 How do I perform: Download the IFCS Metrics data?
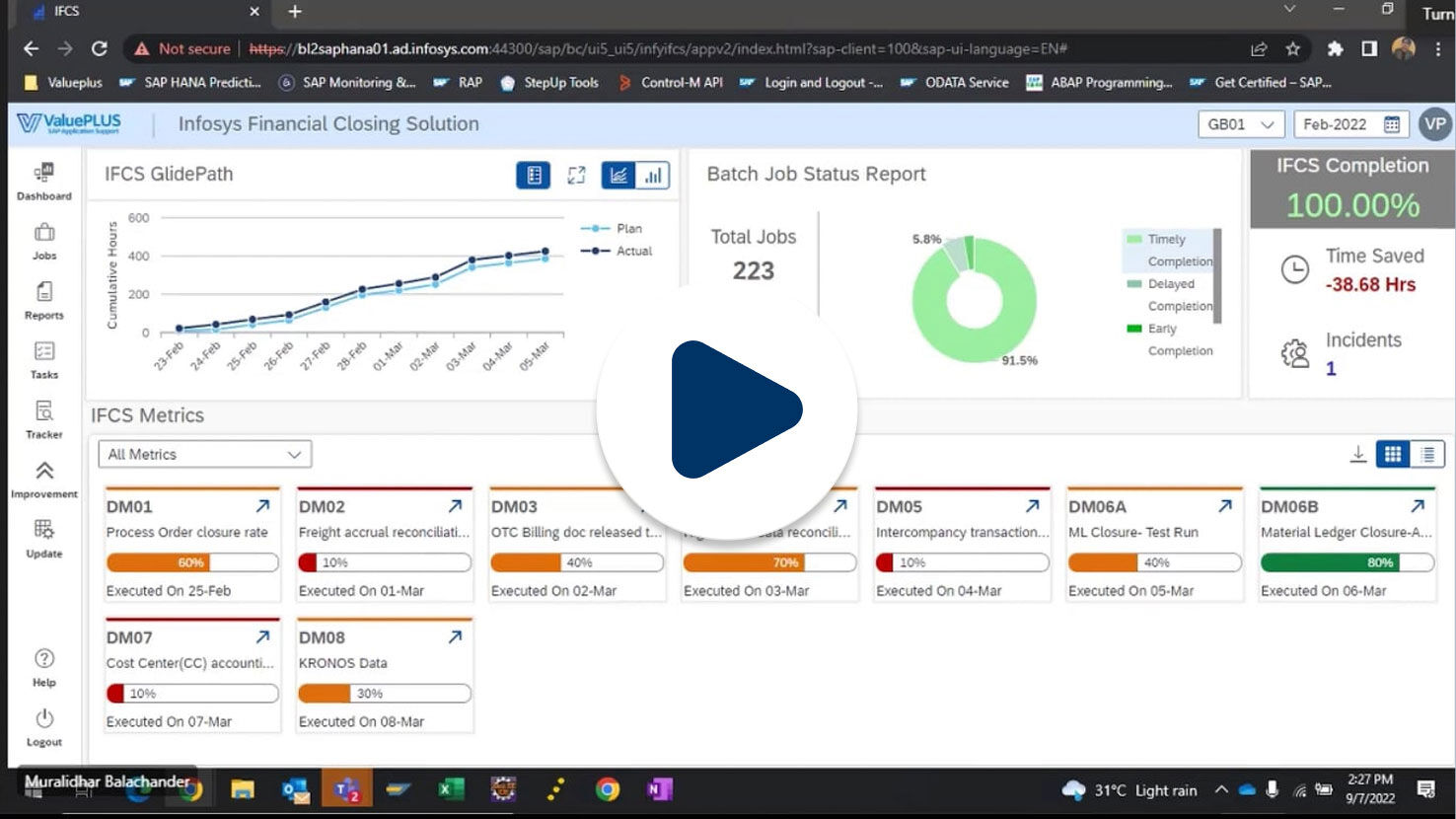click(x=1358, y=454)
